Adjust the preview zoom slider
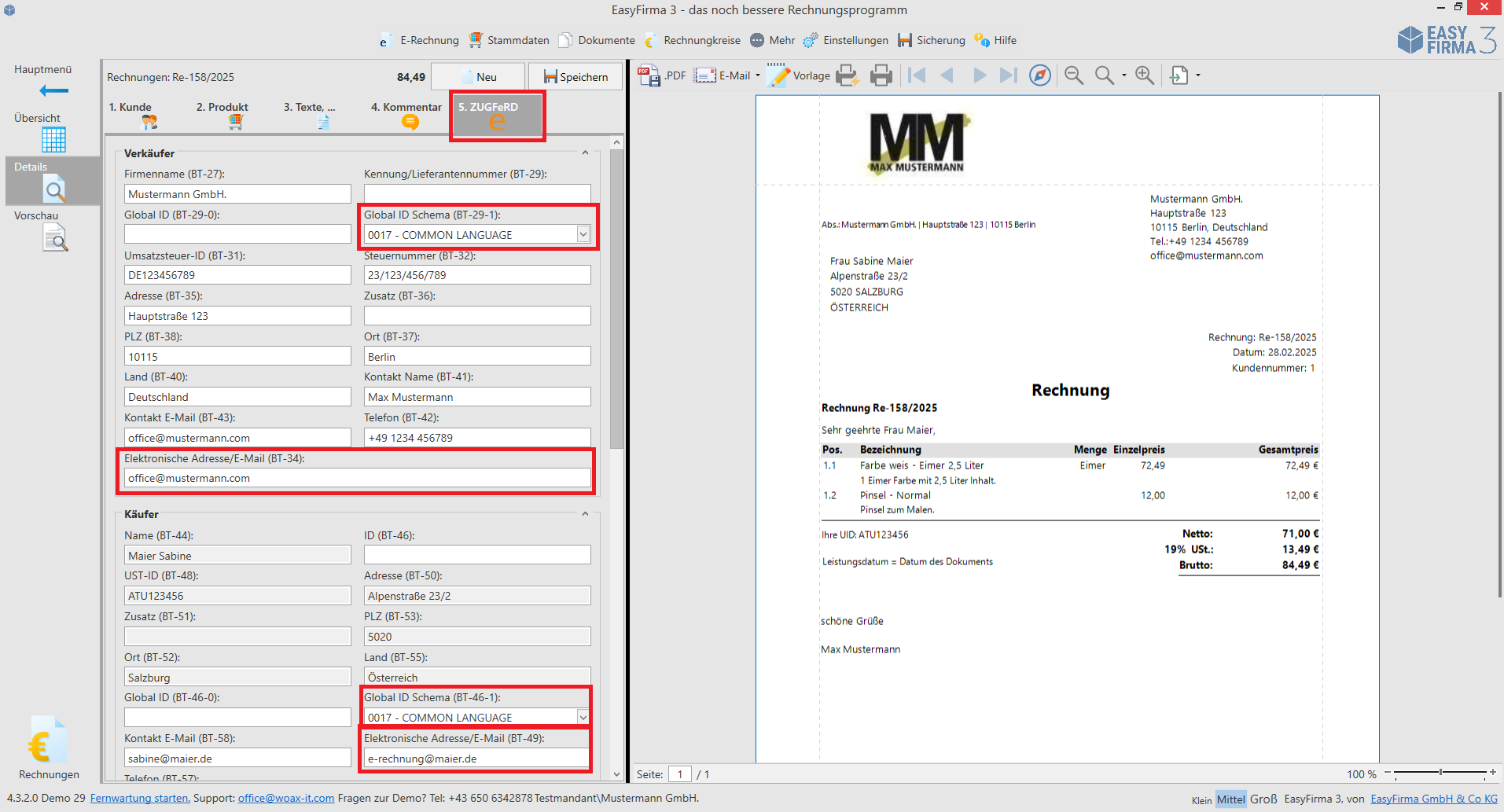This screenshot has width=1504, height=812. coord(1440,773)
